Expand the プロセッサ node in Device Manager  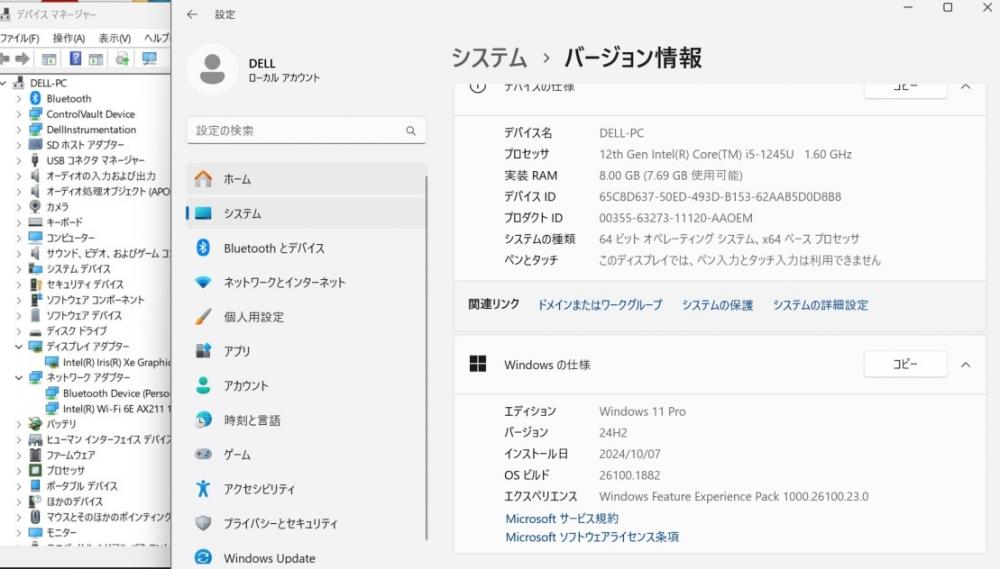[x=18, y=470]
